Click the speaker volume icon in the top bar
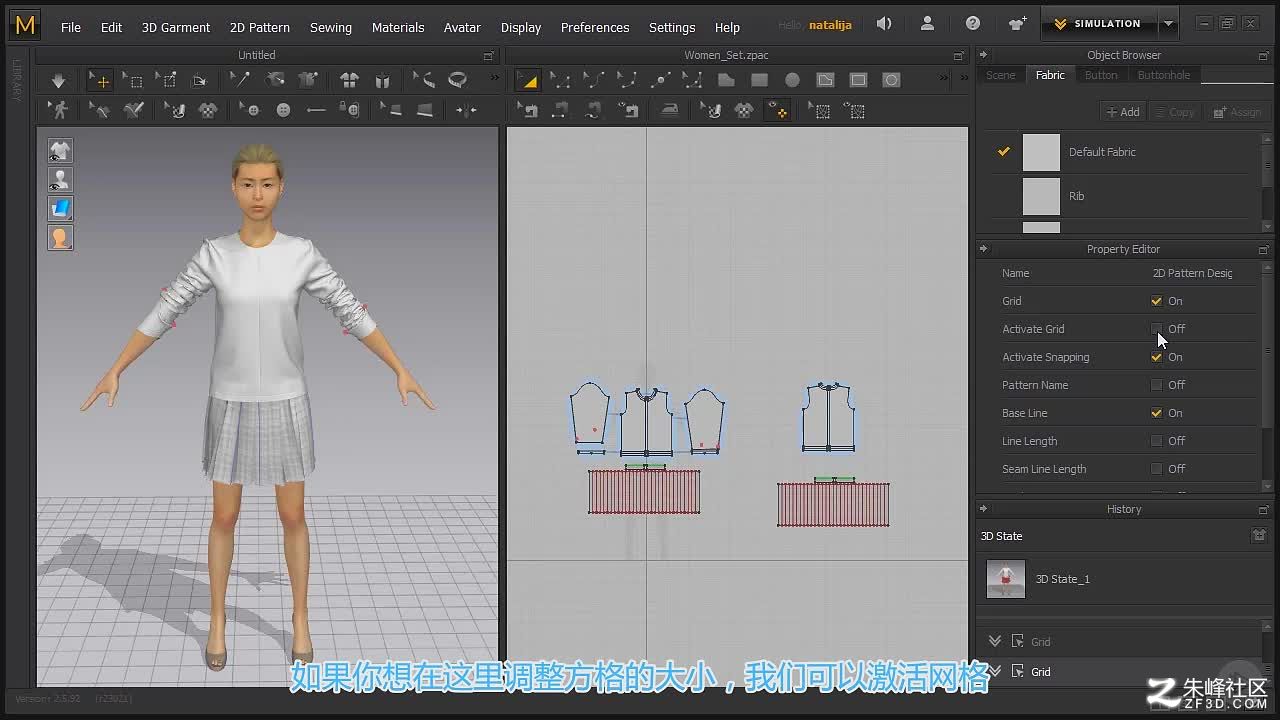 pyautogui.click(x=884, y=24)
